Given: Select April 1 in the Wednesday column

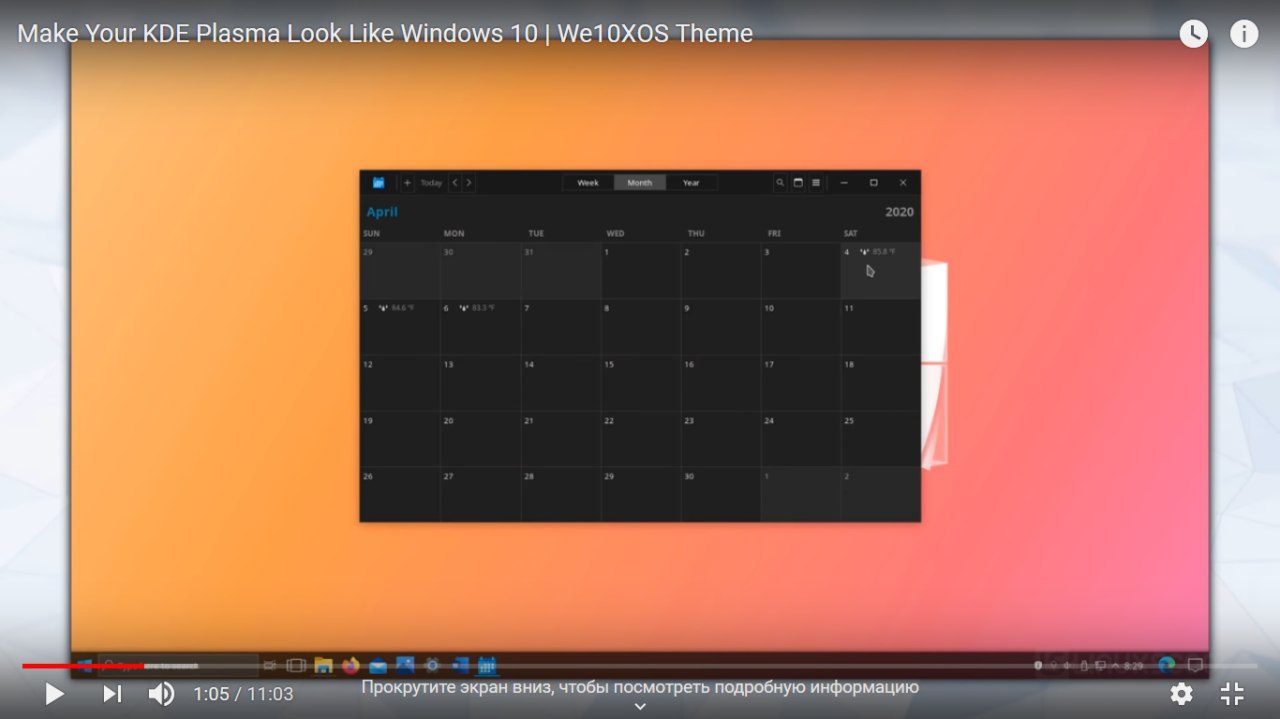Looking at the screenshot, I should click(x=641, y=270).
